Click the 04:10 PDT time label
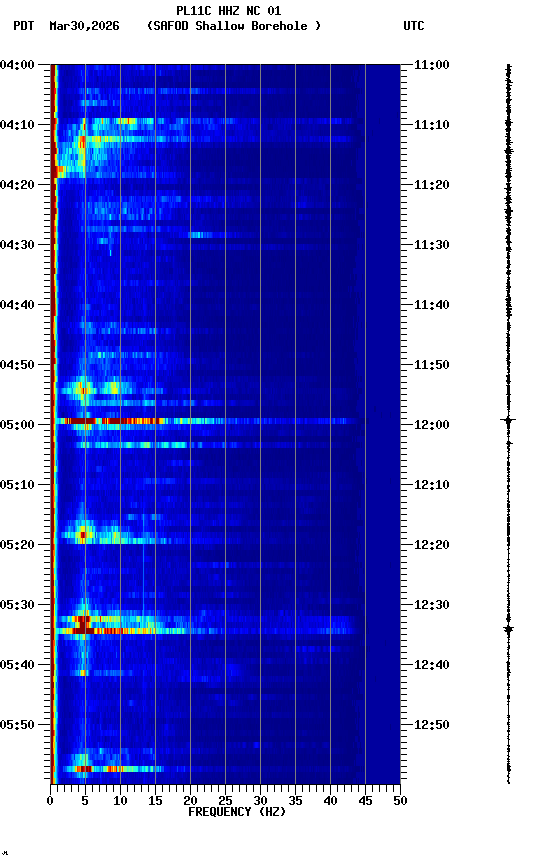 click(x=17, y=125)
